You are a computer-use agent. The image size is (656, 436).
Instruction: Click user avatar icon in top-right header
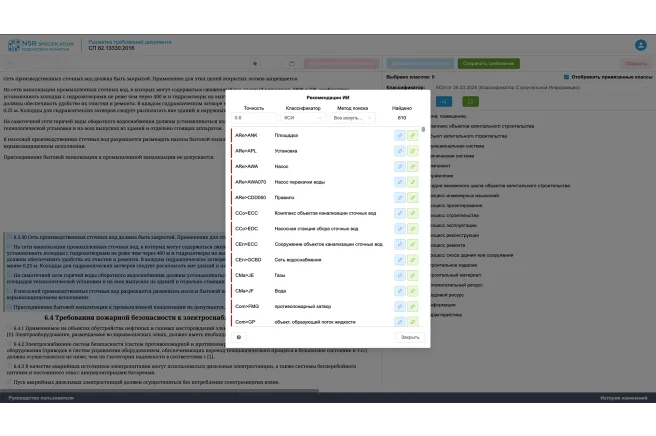[639, 45]
